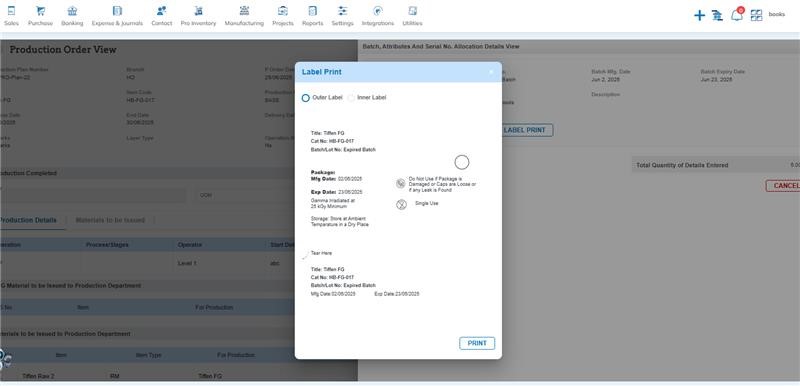Click the 'Tiffen Raw 2' table cell
The width and height of the screenshot is (800, 386).
(38, 376)
